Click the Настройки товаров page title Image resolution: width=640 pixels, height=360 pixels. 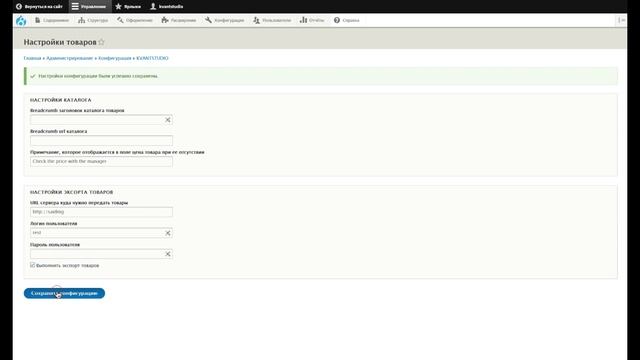point(60,42)
